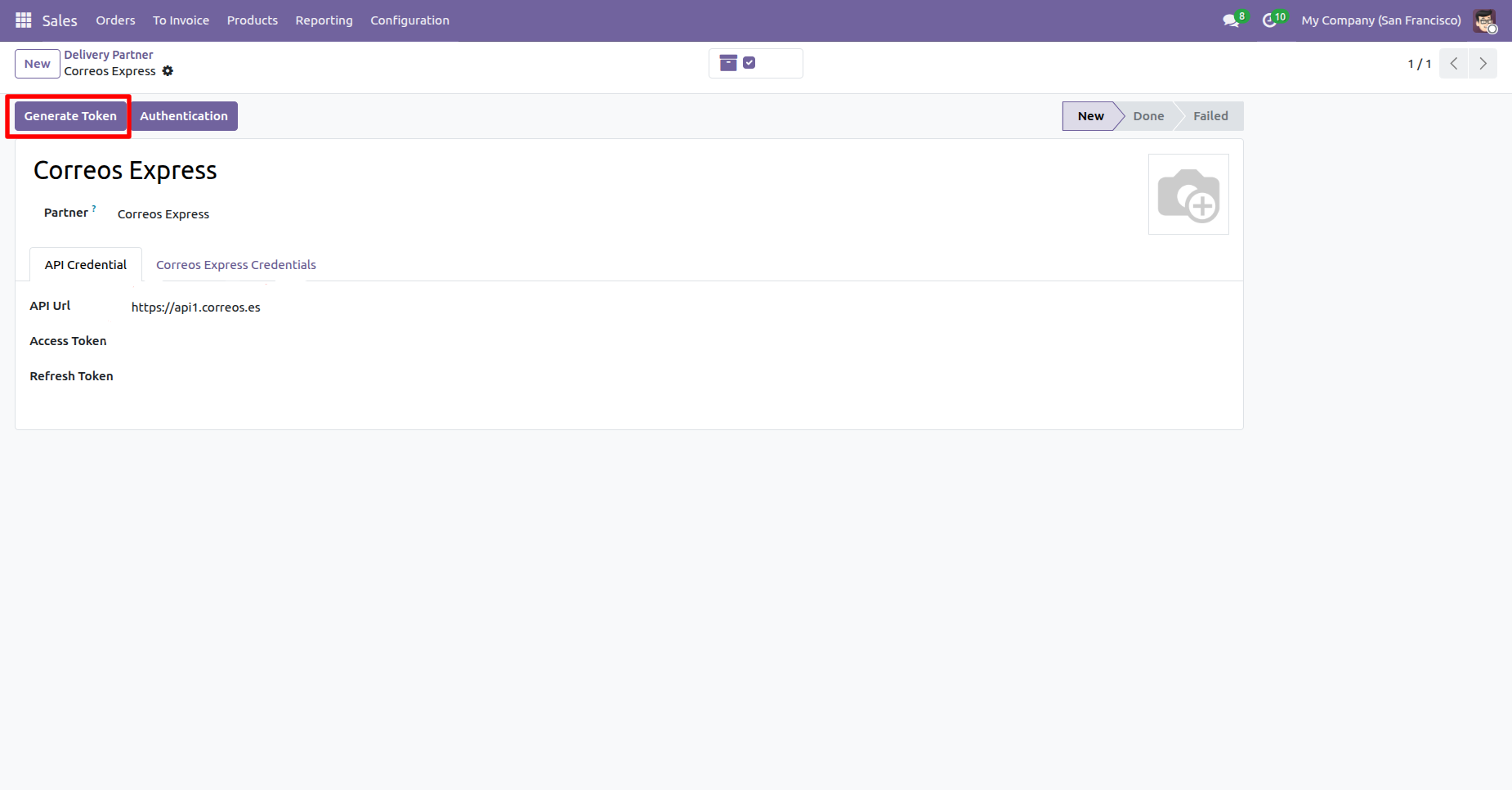This screenshot has height=790, width=1512.
Task: Go to previous record arrow
Action: point(1454,64)
